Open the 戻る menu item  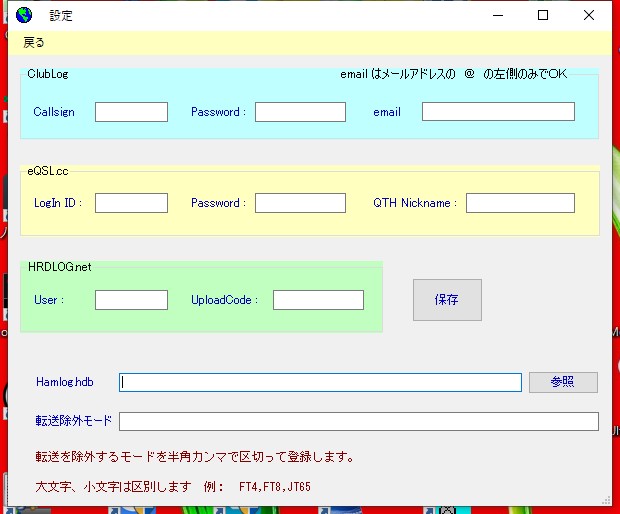click(34, 42)
